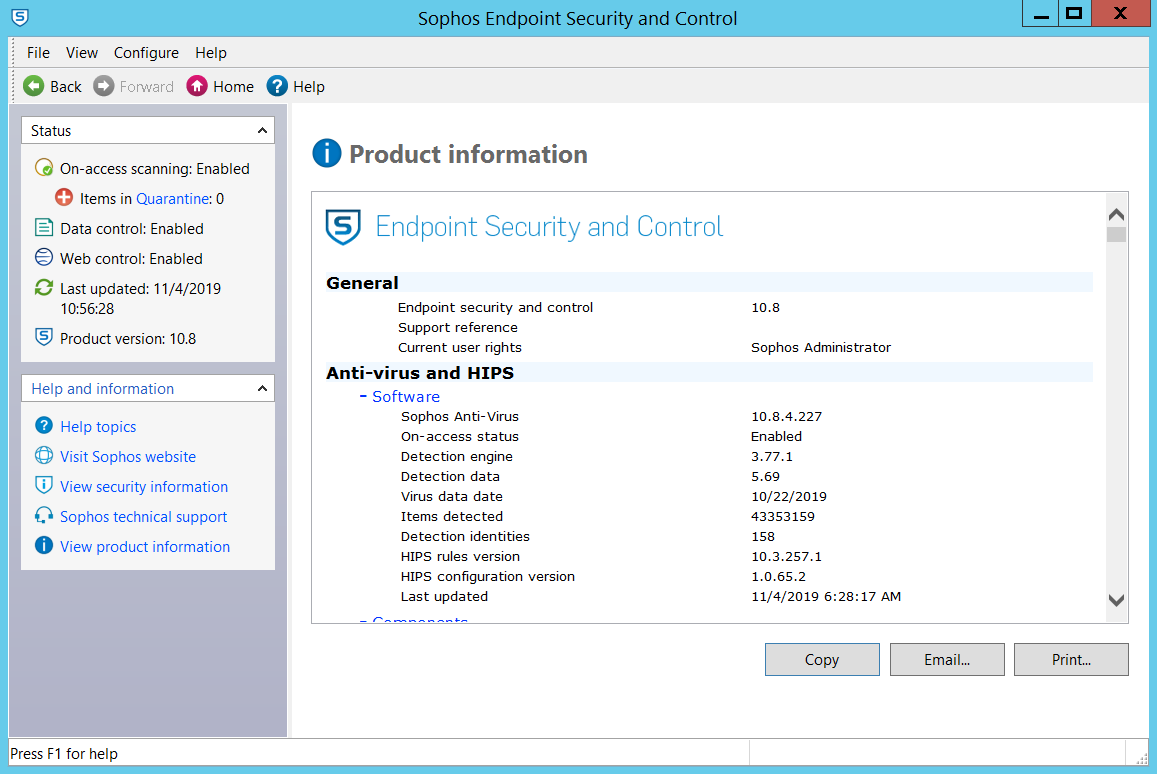
Task: Click the Data control status icon
Action: [x=42, y=228]
